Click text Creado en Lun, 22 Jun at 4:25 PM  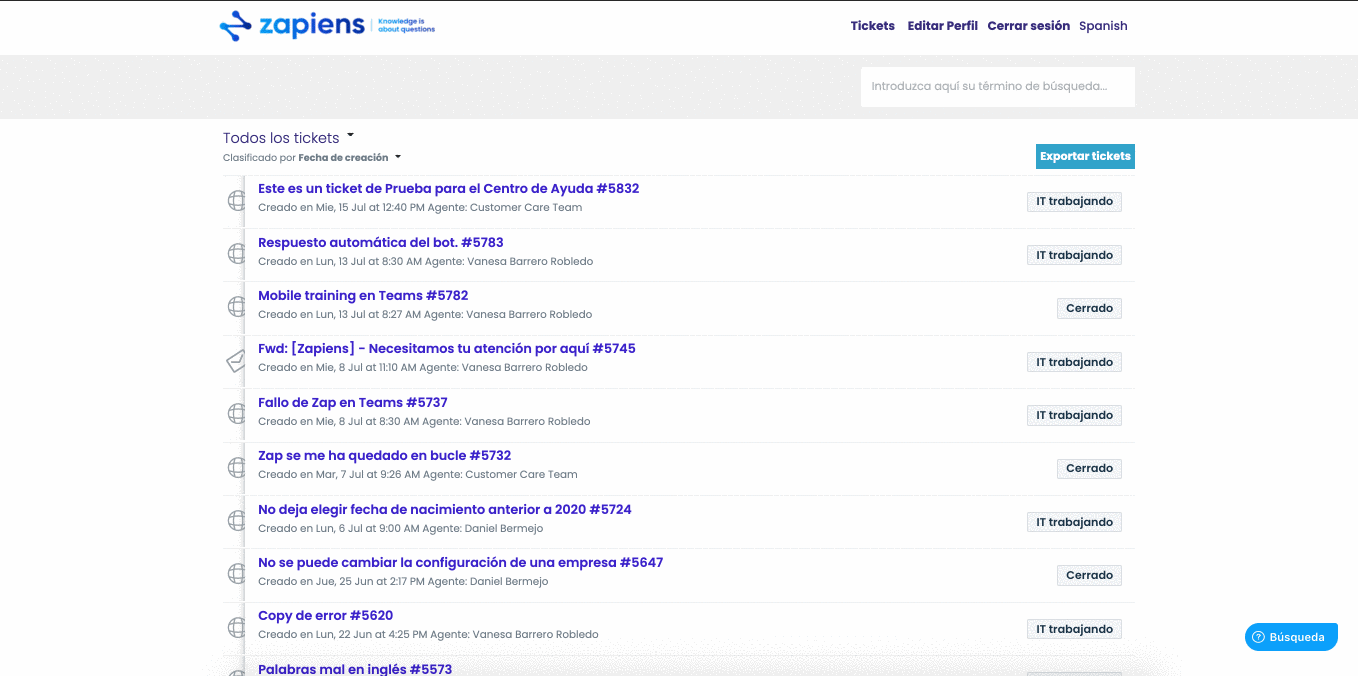tap(342, 635)
